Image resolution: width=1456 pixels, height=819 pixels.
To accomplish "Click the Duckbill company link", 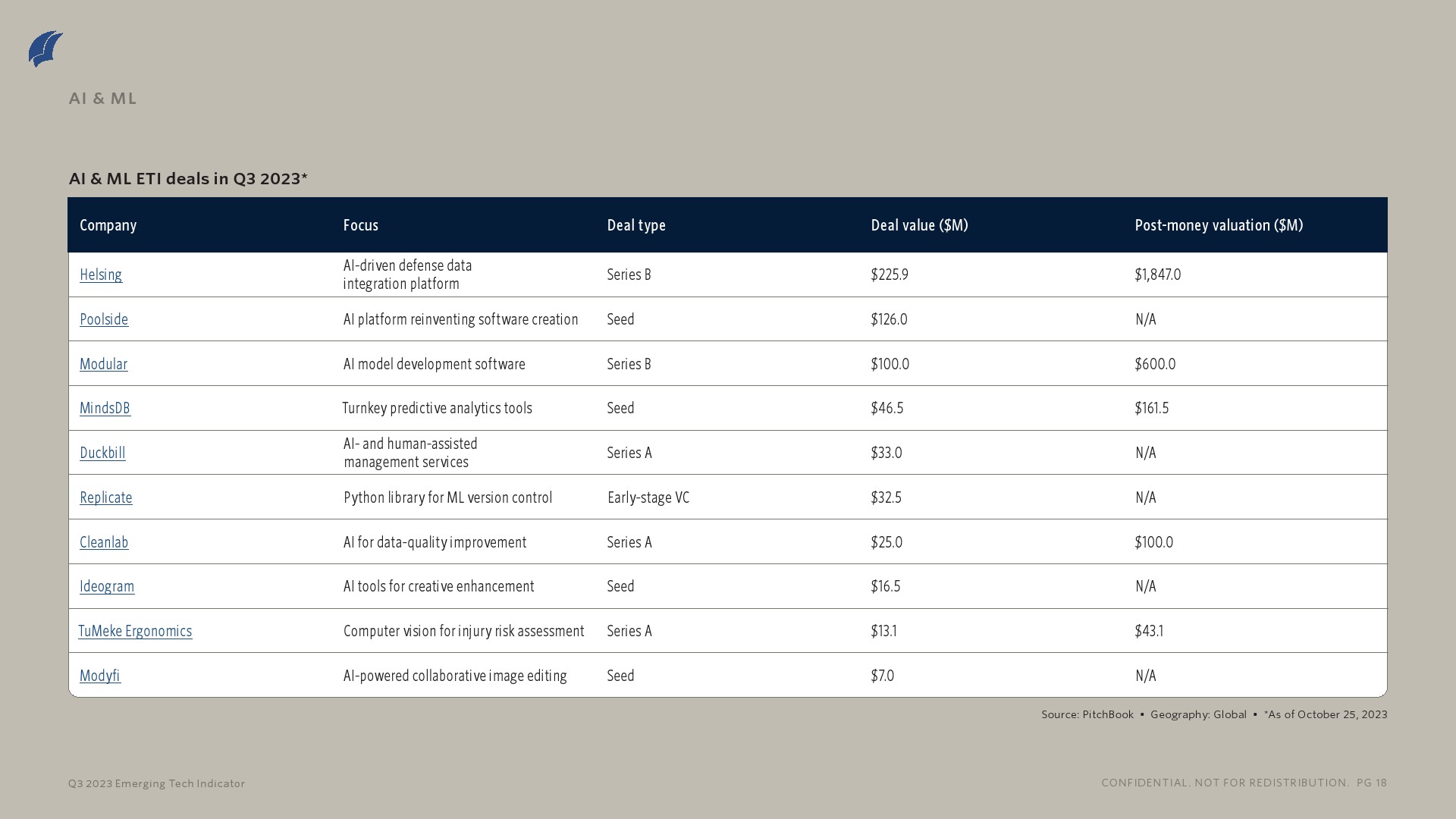I will click(102, 453).
